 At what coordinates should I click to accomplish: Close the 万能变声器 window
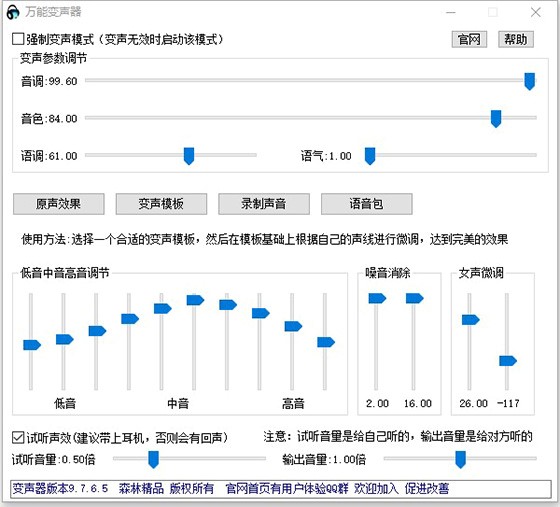click(535, 12)
